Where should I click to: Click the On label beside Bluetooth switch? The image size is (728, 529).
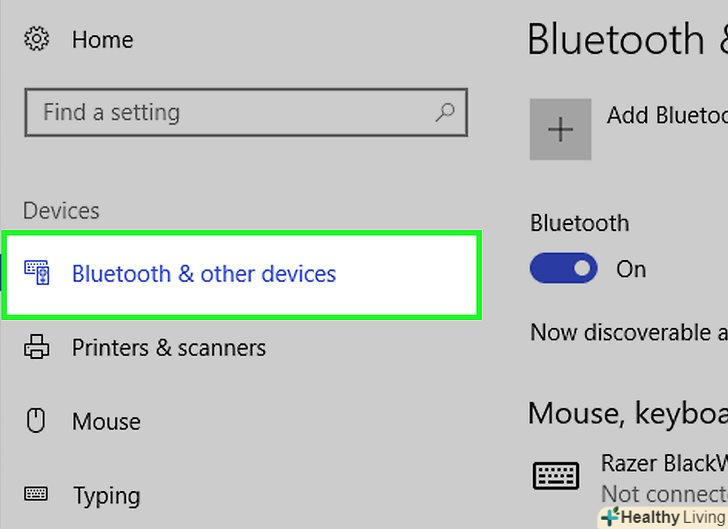coord(631,269)
